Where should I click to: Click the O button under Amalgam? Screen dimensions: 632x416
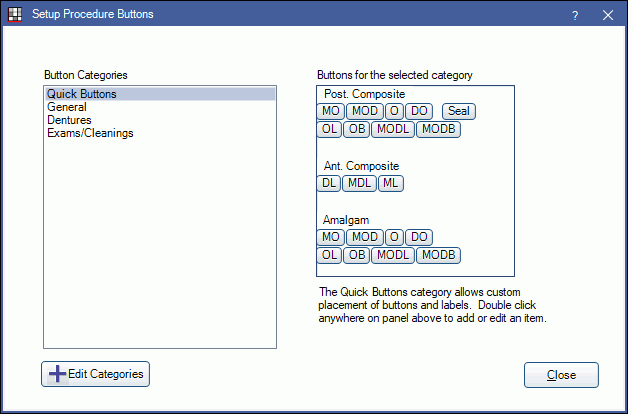(395, 237)
